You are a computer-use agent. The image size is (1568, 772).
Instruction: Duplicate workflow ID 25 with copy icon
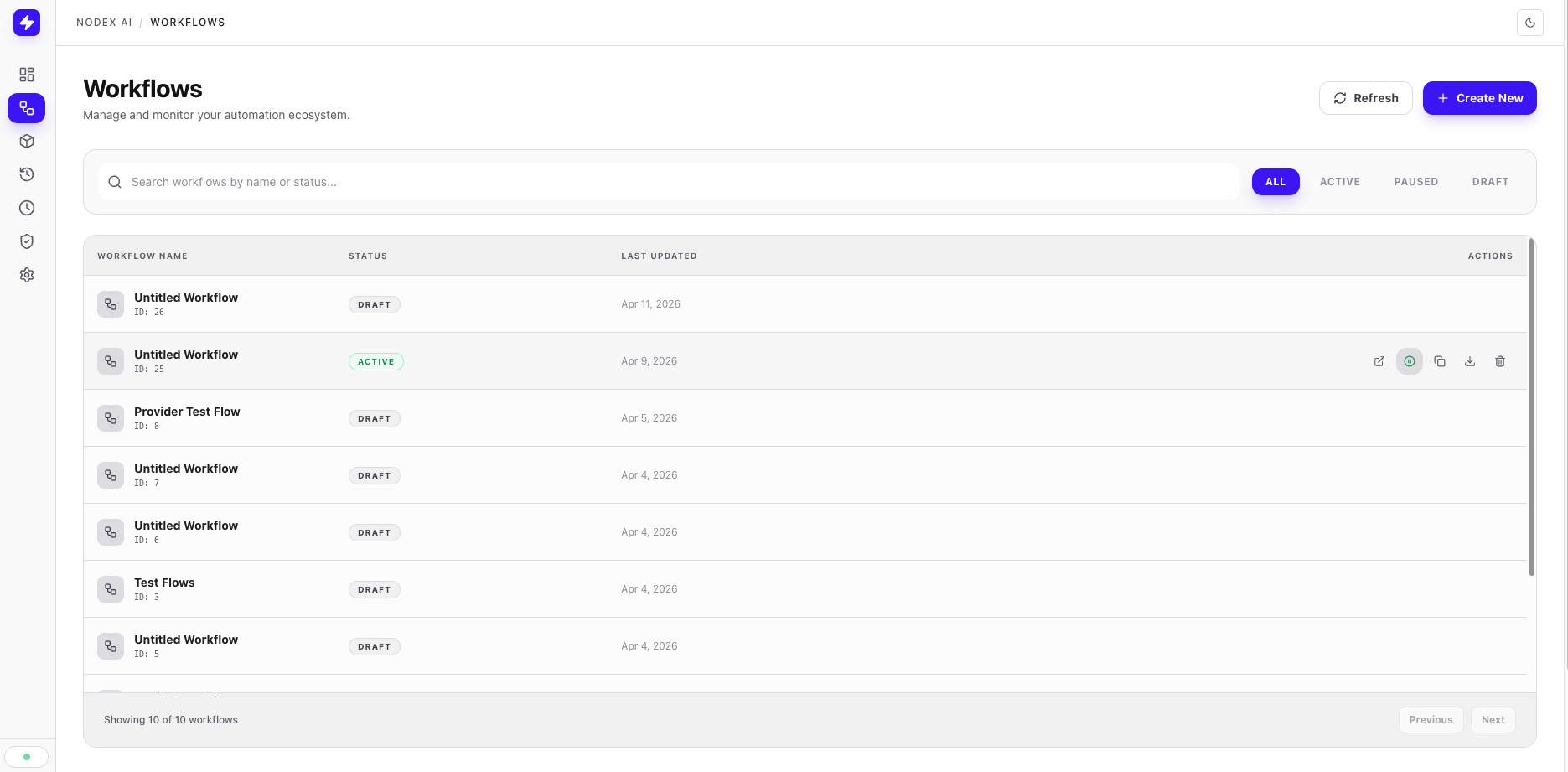1440,361
